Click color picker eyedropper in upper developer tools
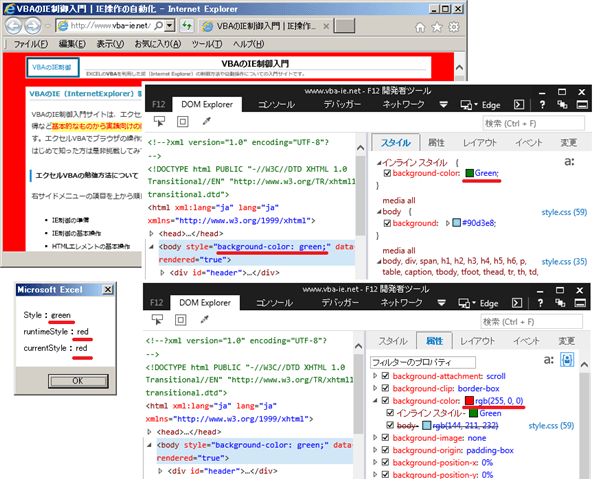This screenshot has width=600, height=479. 207,121
